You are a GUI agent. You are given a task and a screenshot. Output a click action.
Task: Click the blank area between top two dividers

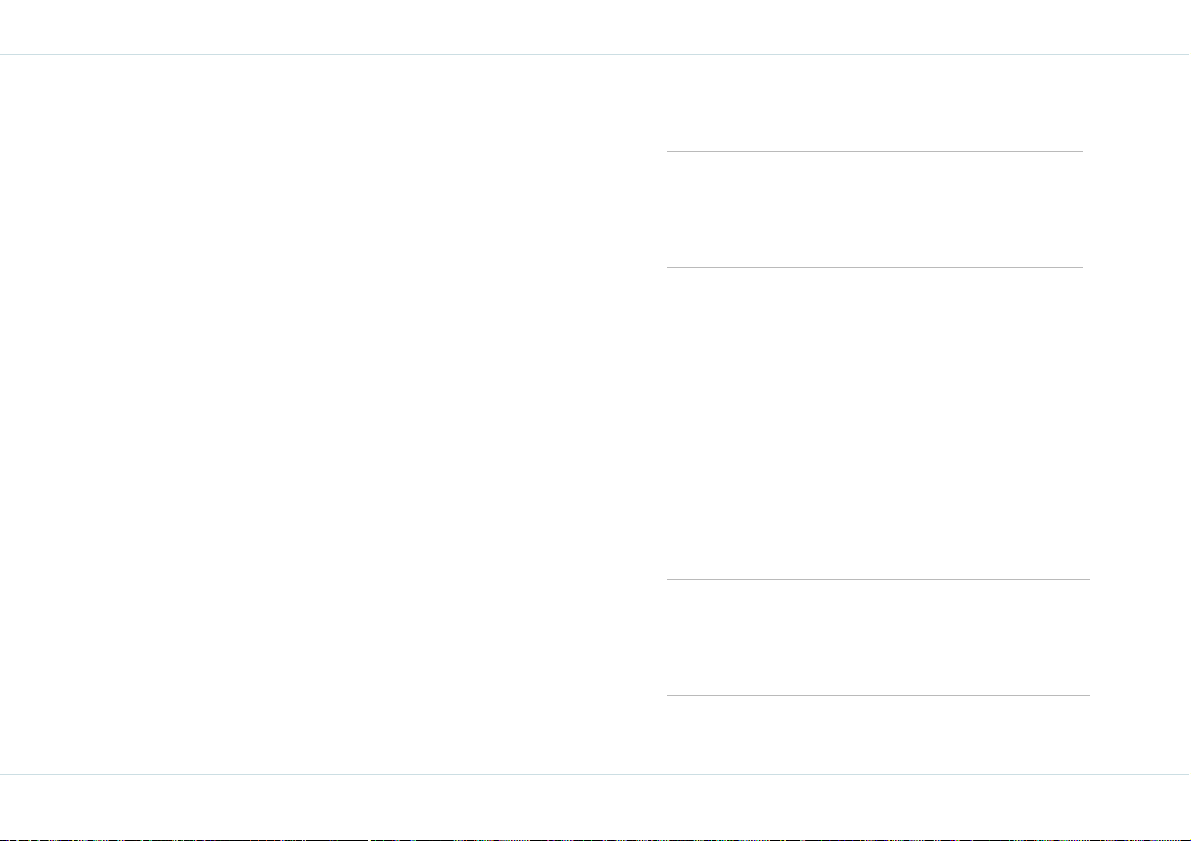(x=874, y=209)
